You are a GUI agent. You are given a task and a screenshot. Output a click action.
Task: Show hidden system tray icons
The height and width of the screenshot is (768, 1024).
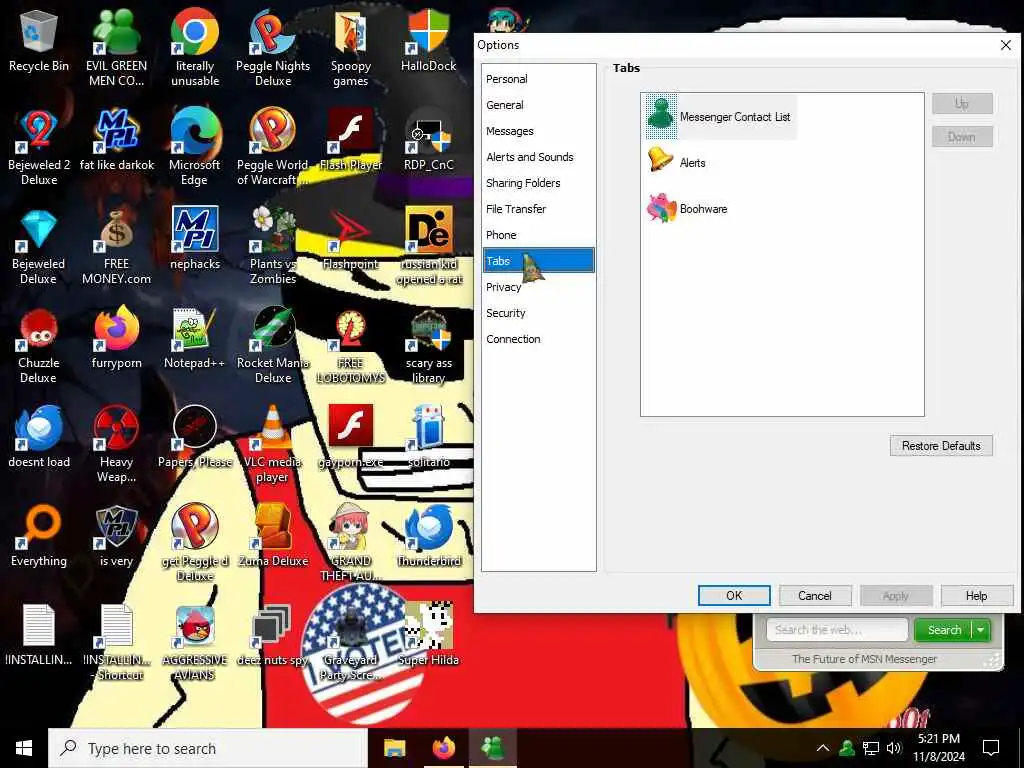823,748
